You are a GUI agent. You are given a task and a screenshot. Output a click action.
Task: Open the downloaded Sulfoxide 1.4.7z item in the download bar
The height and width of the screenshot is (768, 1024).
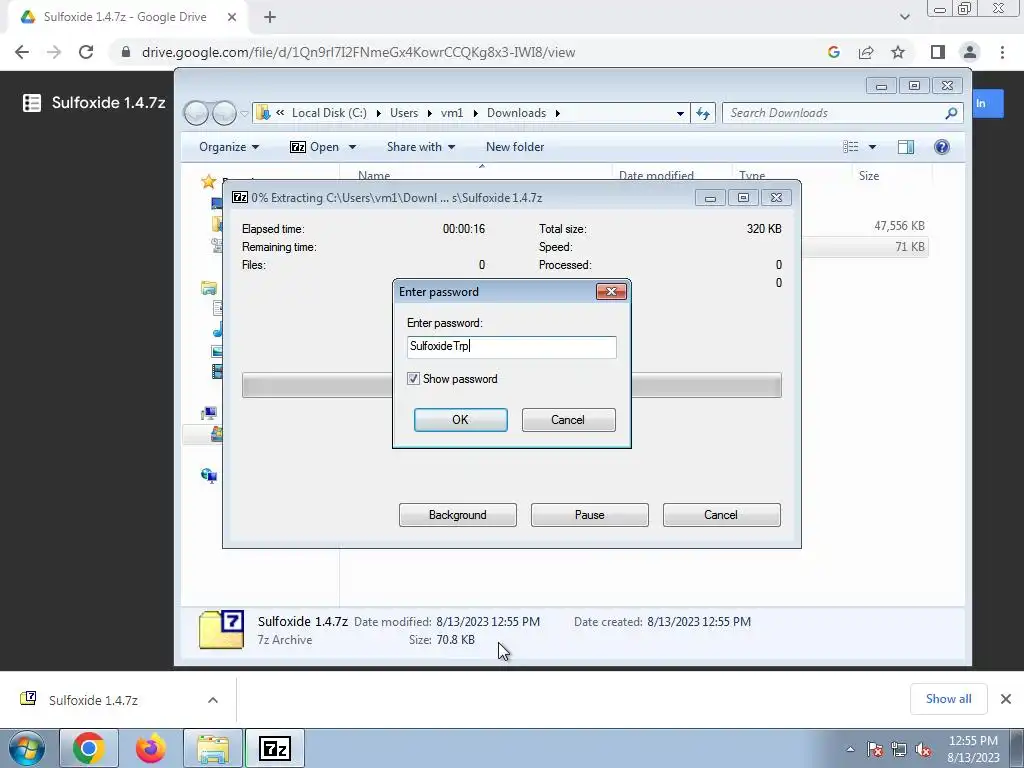[93, 700]
